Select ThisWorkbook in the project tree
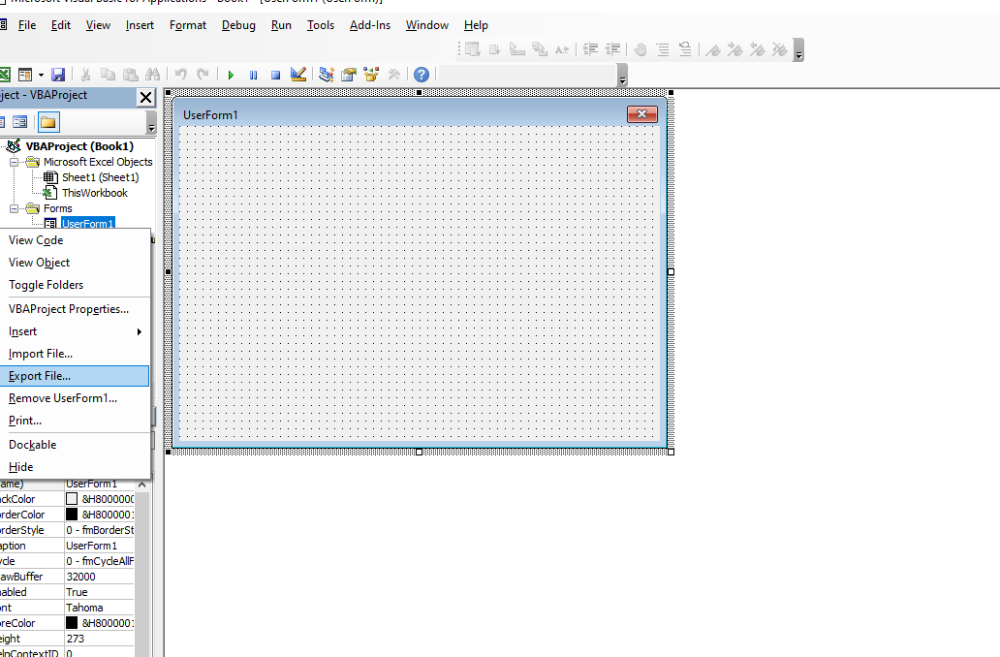 pos(94,193)
